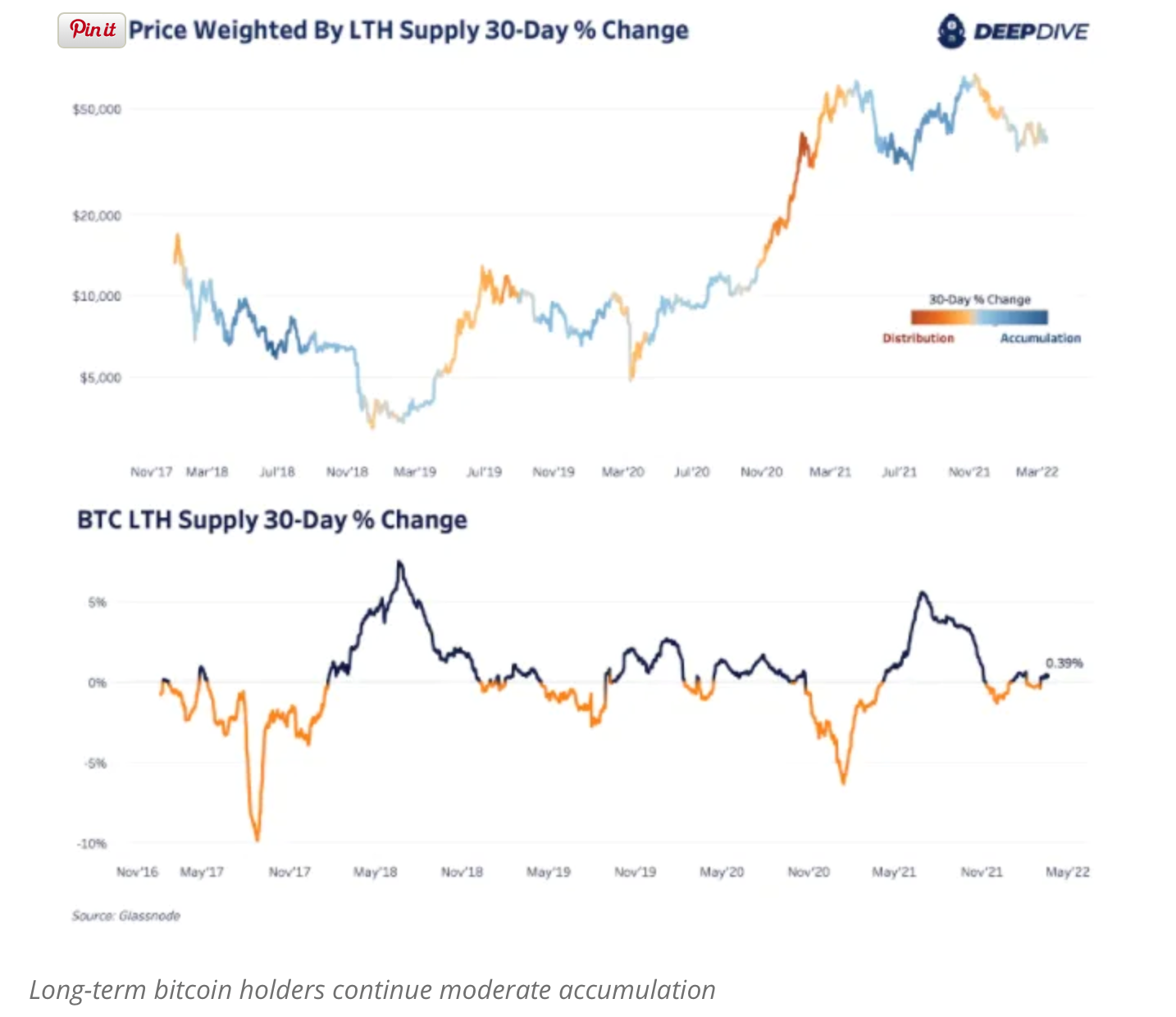The height and width of the screenshot is (1017, 1176).
Task: Click the 30-Day % Change gradient color bar
Action: [979, 317]
